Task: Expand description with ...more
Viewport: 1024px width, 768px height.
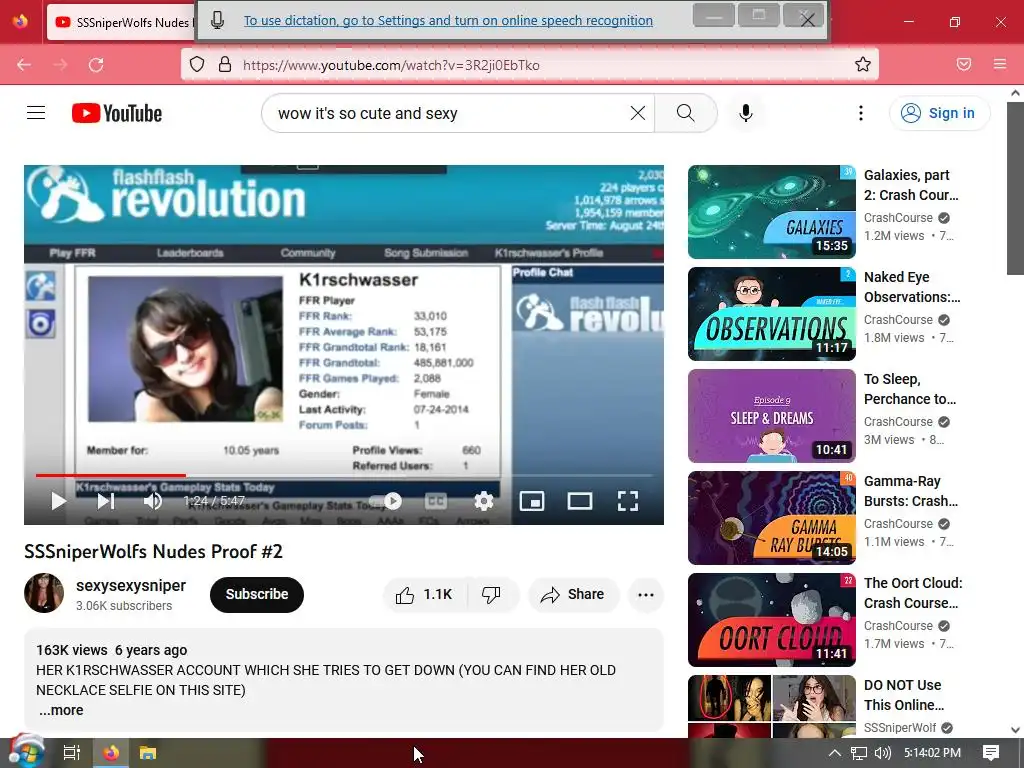Action: (61, 710)
